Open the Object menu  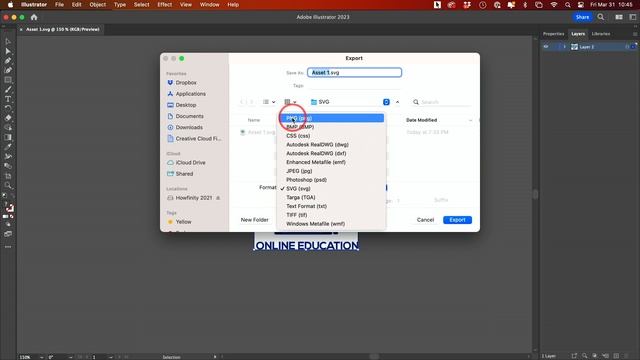click(98, 5)
